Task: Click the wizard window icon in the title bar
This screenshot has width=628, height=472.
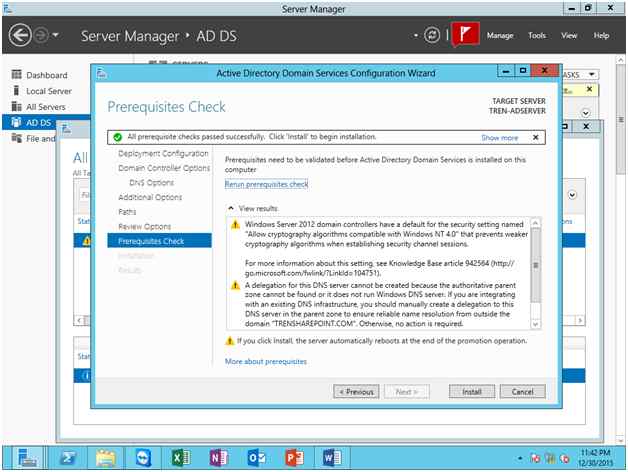Action: [101, 73]
